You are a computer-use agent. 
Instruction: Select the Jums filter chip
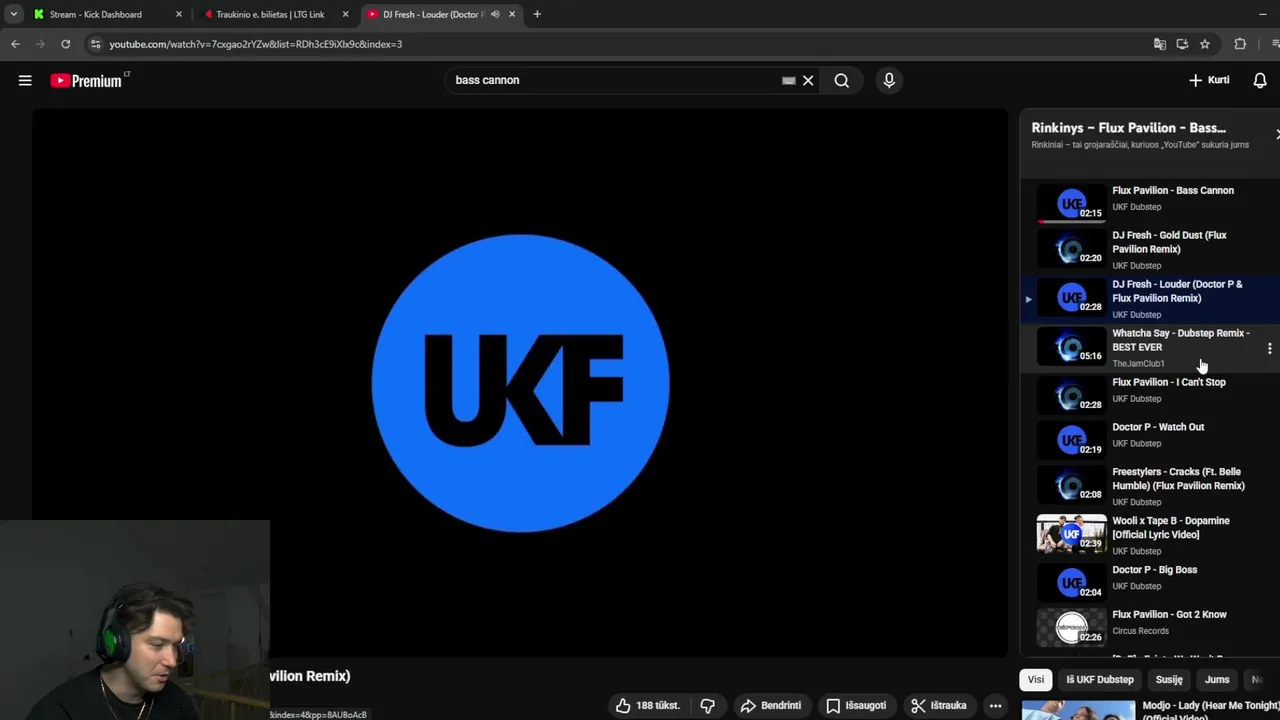[x=1217, y=679]
